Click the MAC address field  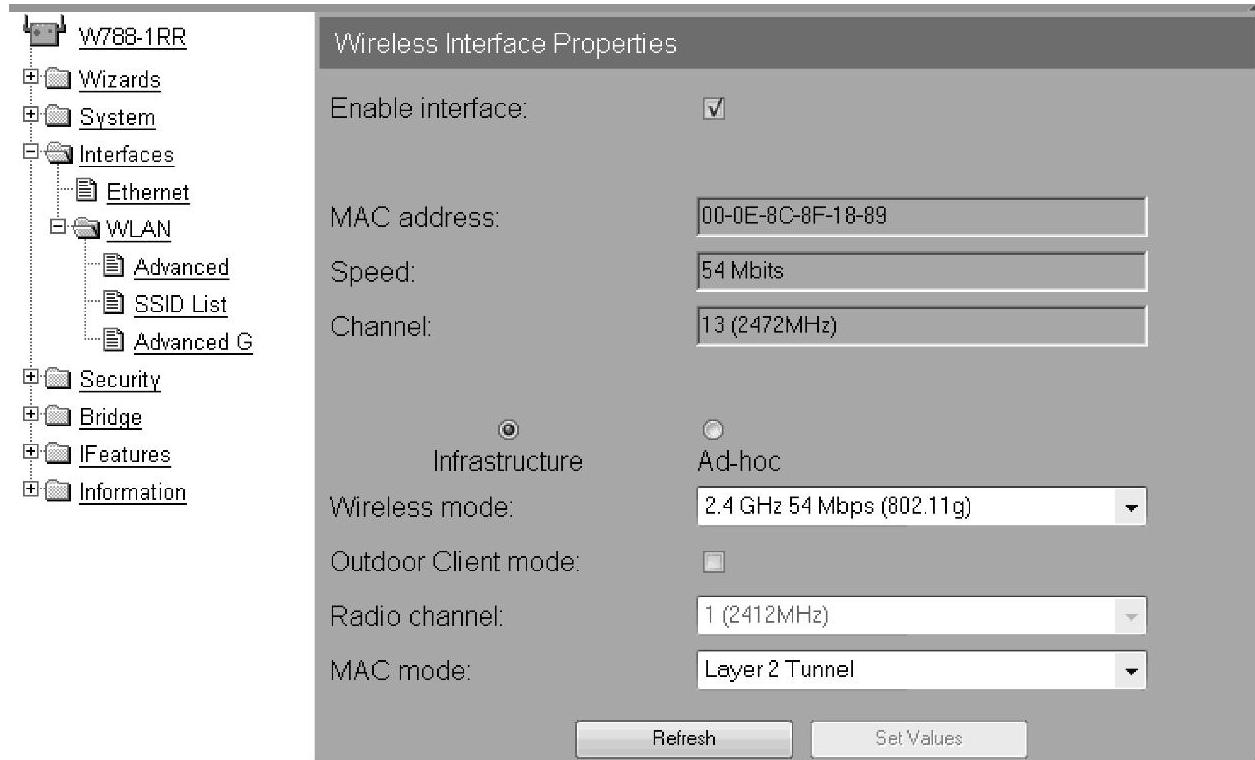coord(920,217)
